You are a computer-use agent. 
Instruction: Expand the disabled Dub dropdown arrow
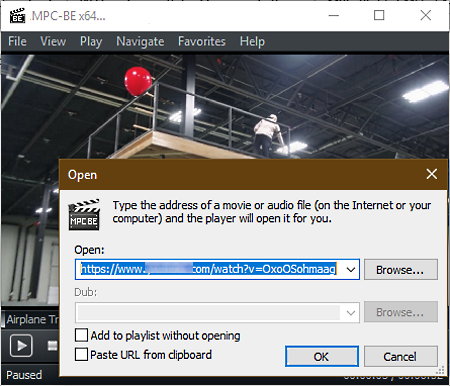351,313
